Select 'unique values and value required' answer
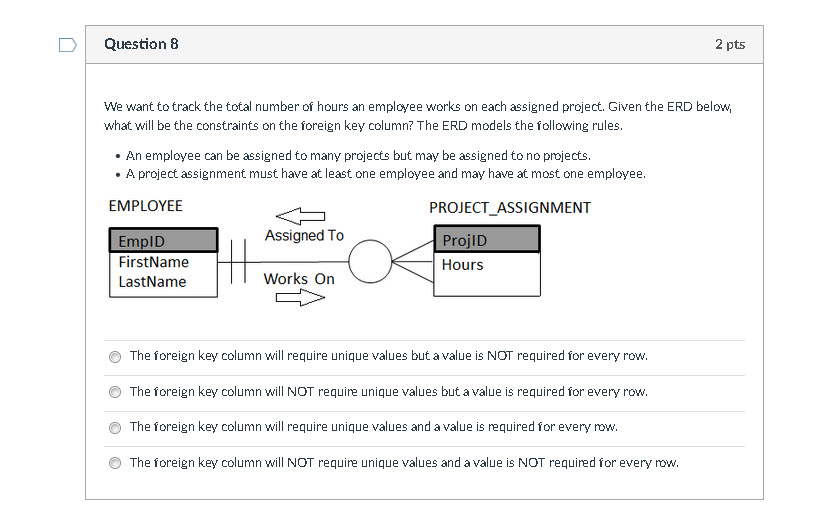Image resolution: width=827 pixels, height=516 pixels. point(114,427)
